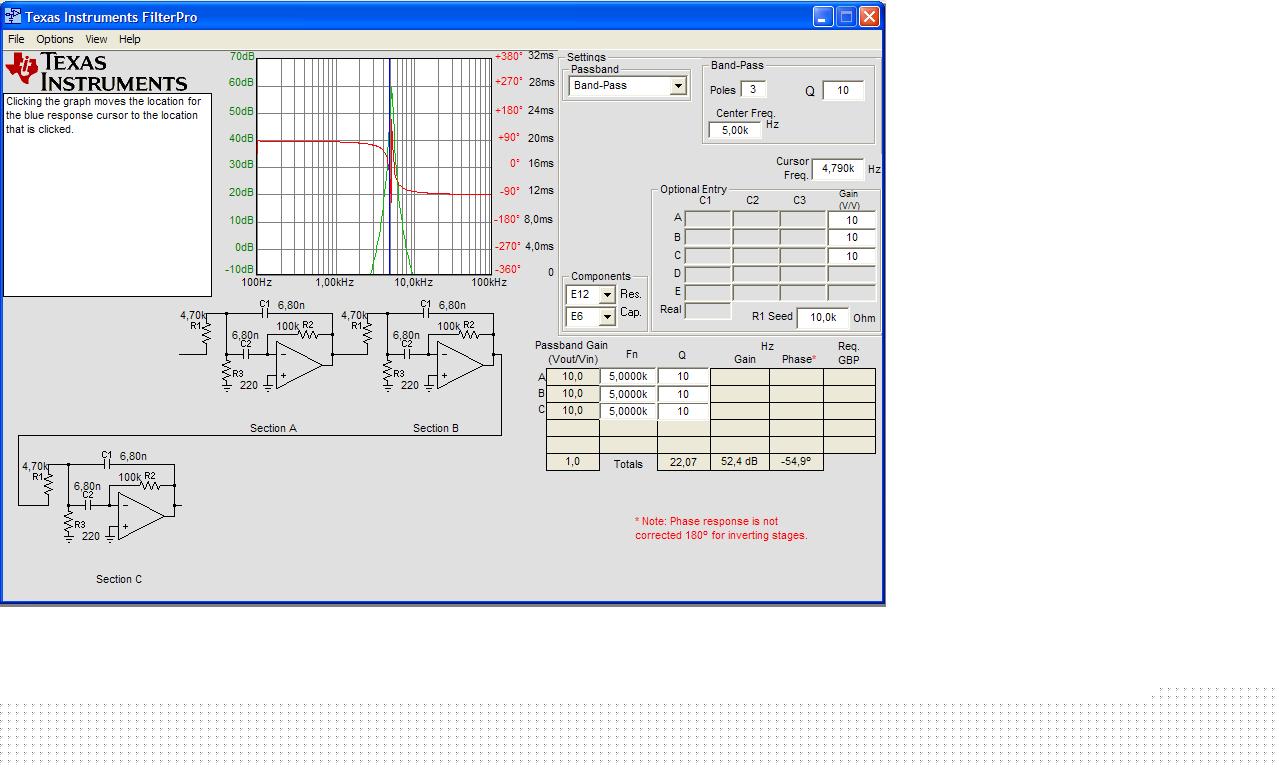Image resolution: width=1280 pixels, height=768 pixels.
Task: Click the red phase response note
Action: (721, 528)
